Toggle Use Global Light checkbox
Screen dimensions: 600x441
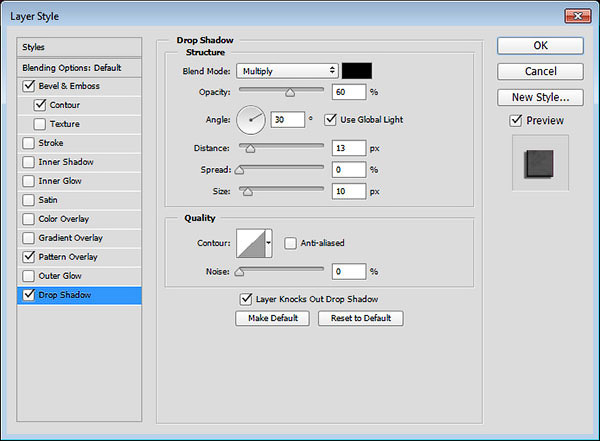330,119
